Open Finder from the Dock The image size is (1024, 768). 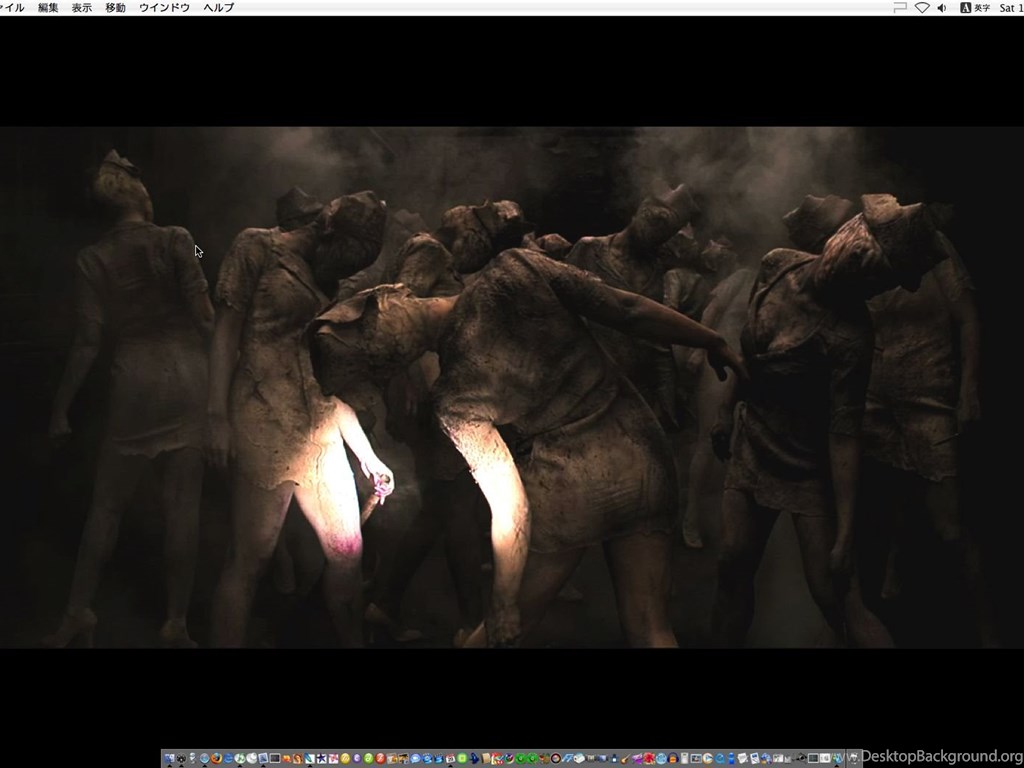tap(169, 758)
